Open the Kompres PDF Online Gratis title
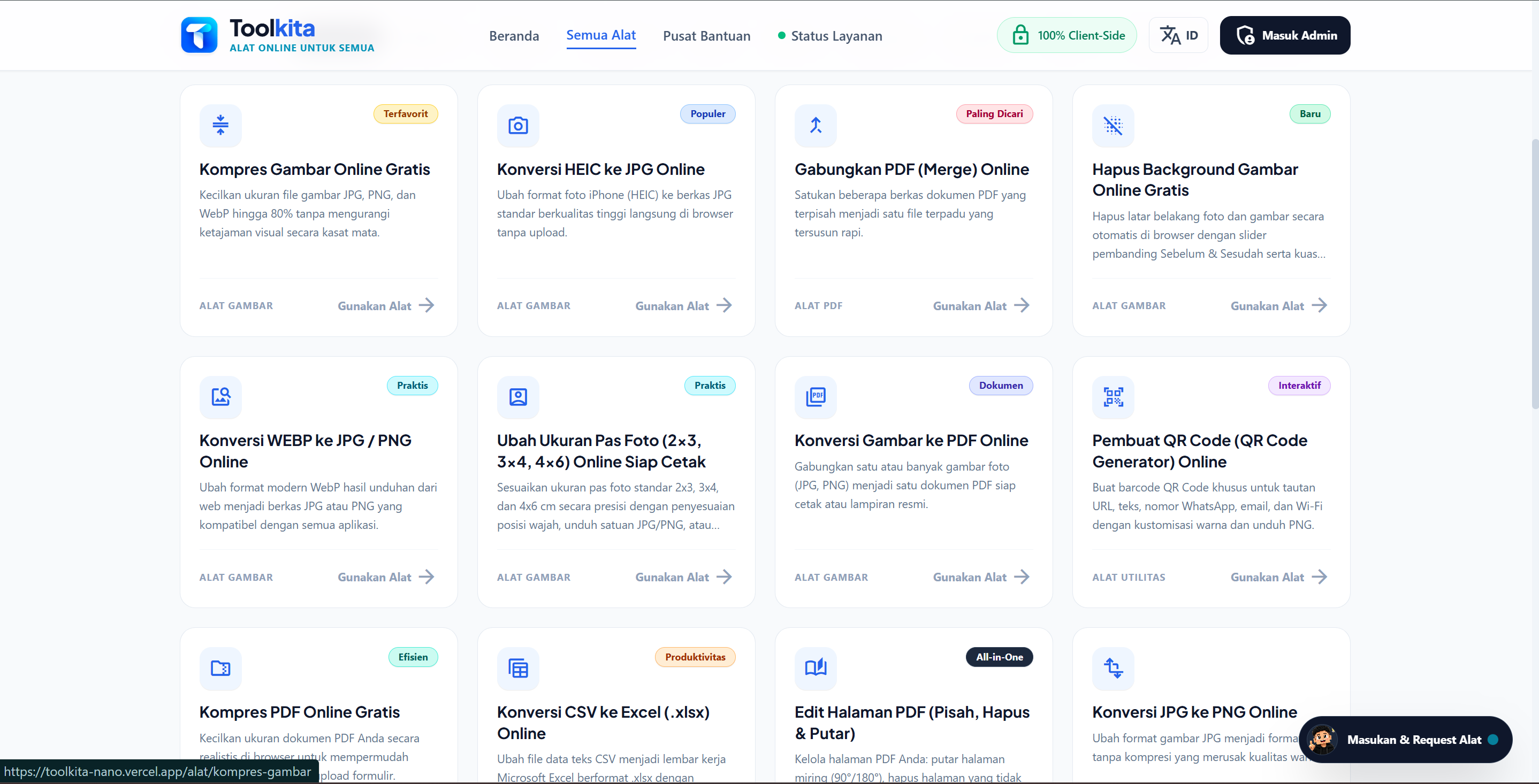Screen dimensions: 1539x784 (299, 712)
